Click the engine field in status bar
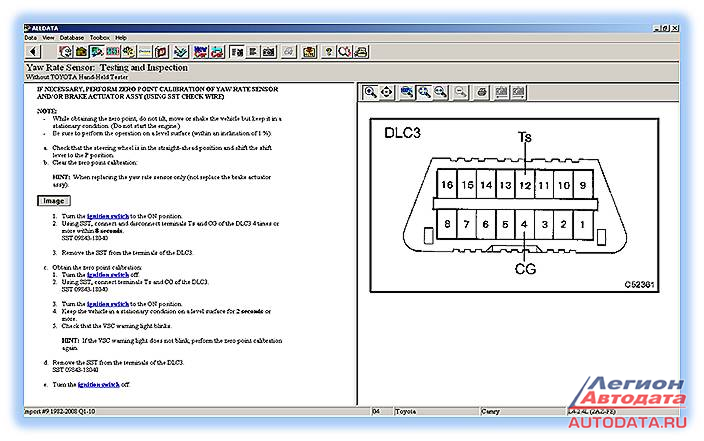Screen dimensions: 704x441 click(623, 411)
